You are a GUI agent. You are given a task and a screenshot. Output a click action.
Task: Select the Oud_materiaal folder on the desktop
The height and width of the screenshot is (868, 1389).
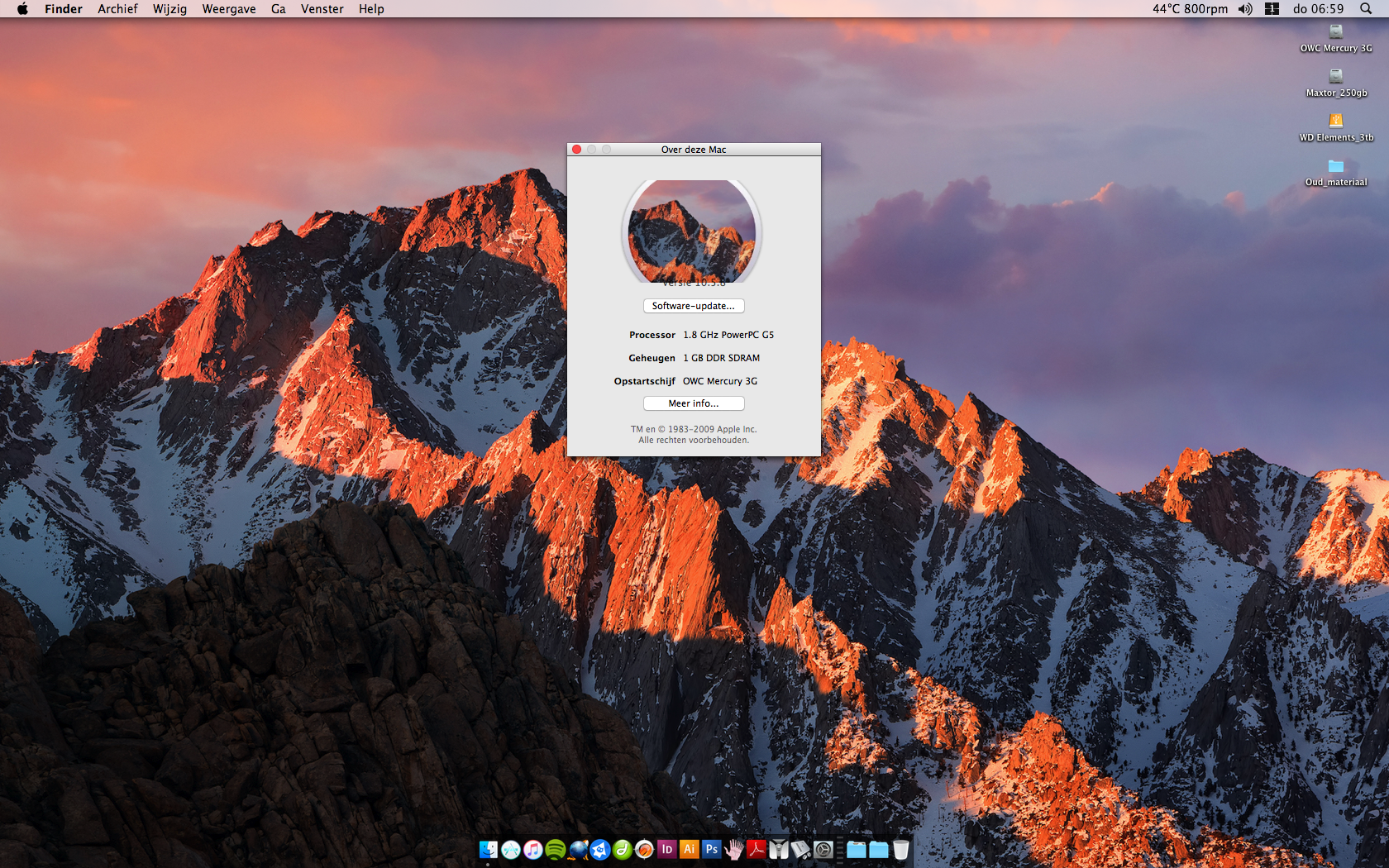pos(1336,173)
